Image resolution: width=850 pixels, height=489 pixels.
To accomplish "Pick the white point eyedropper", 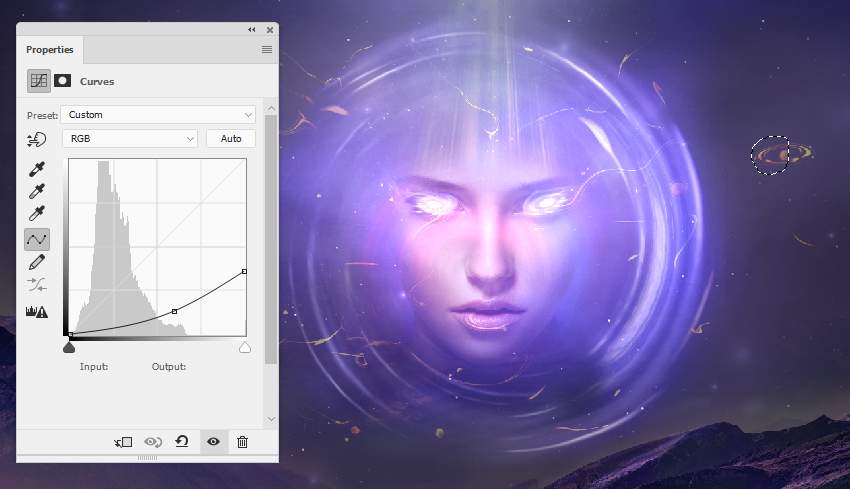I will tap(36, 214).
